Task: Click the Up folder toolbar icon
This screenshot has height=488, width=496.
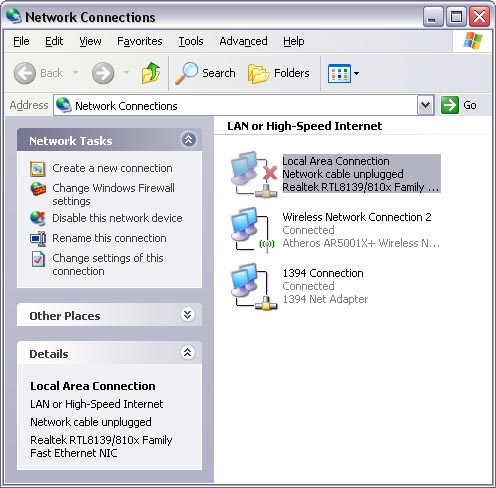Action: point(151,73)
